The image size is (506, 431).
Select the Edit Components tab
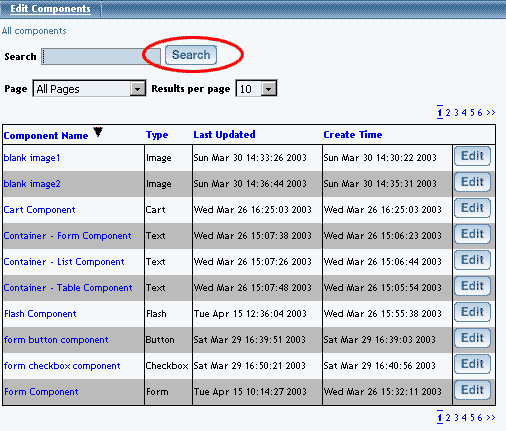tap(50, 9)
